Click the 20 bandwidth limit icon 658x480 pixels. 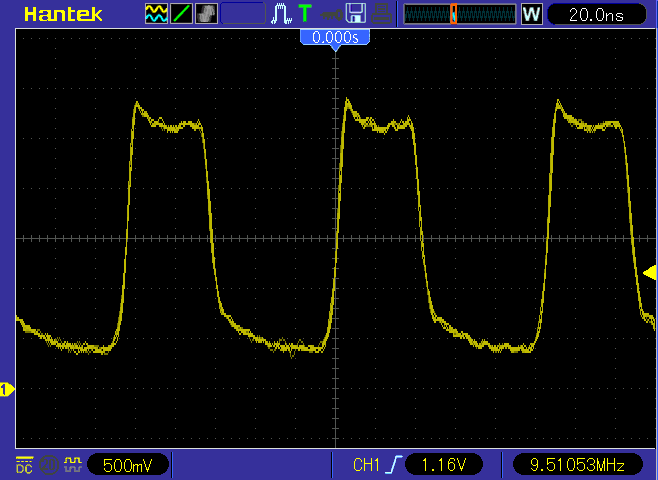click(x=49, y=465)
